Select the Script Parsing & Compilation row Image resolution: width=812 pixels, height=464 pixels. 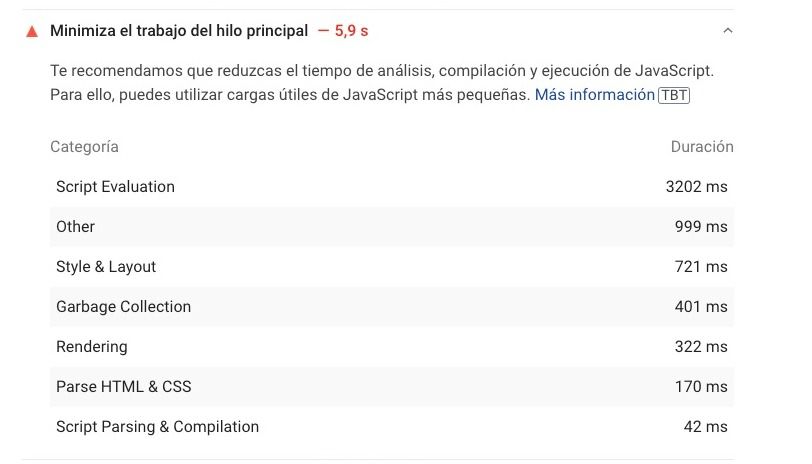392,426
